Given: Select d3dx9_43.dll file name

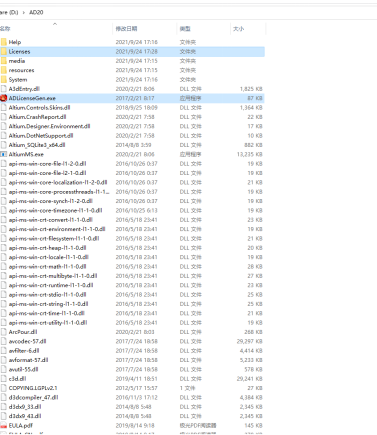Looking at the screenshot, I should pyautogui.click(x=25, y=416).
